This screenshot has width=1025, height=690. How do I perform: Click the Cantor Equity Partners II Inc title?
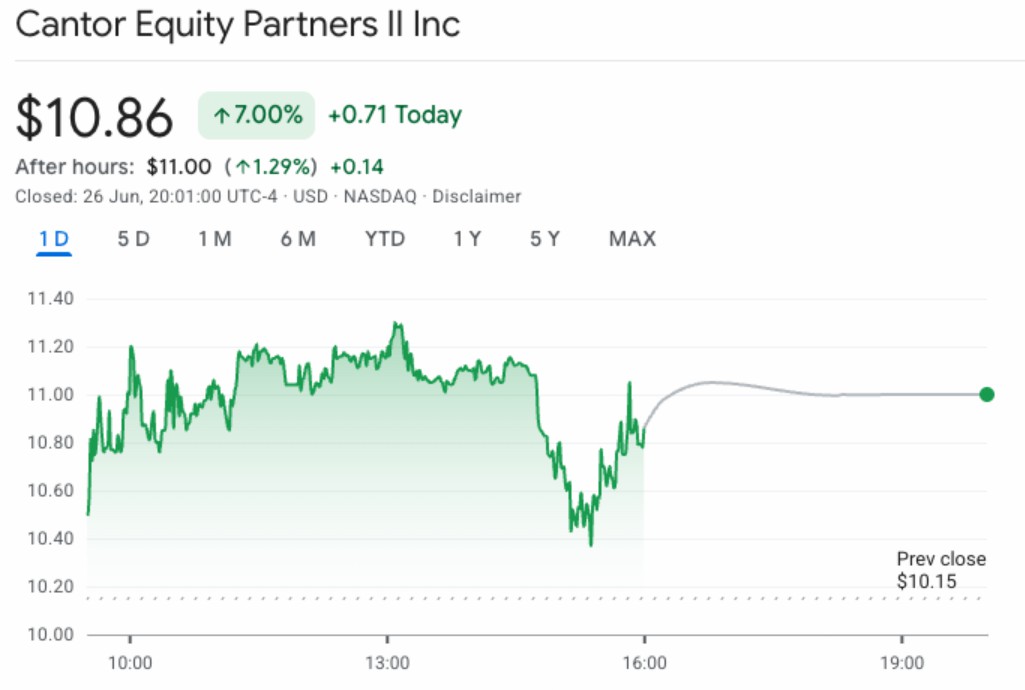click(237, 25)
